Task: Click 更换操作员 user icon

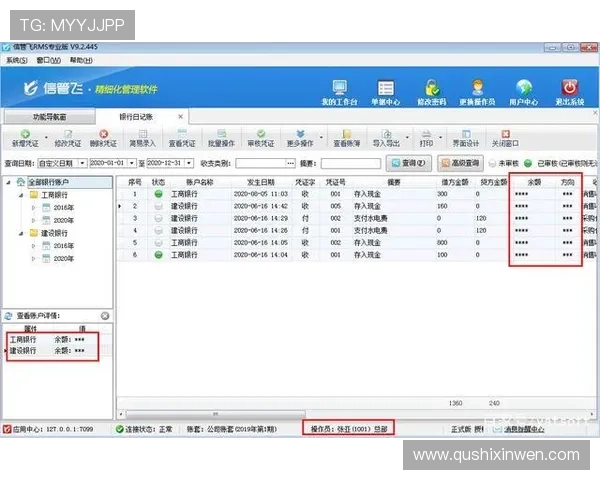Action: click(477, 88)
